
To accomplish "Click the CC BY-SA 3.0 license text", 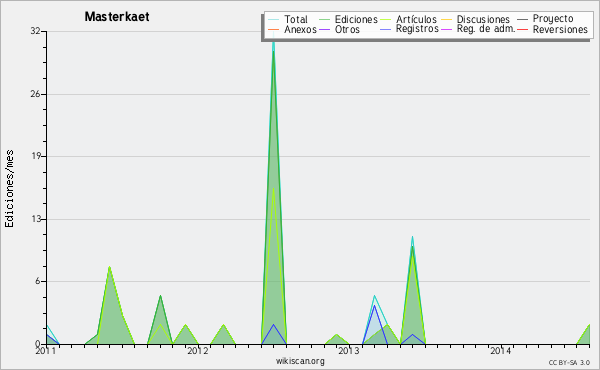I will click(x=569, y=363).
